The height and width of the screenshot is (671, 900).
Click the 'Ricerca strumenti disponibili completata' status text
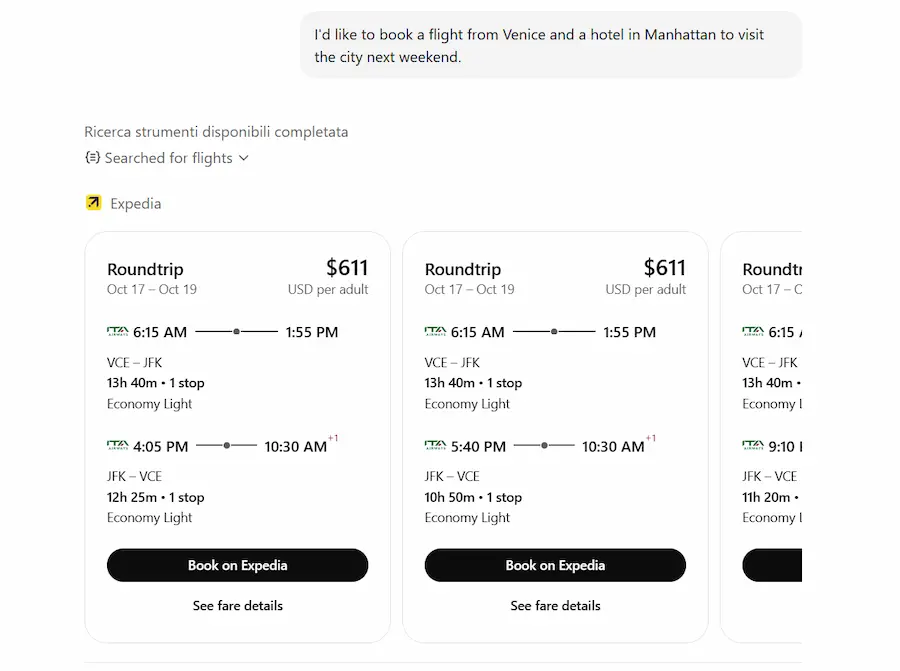click(216, 132)
